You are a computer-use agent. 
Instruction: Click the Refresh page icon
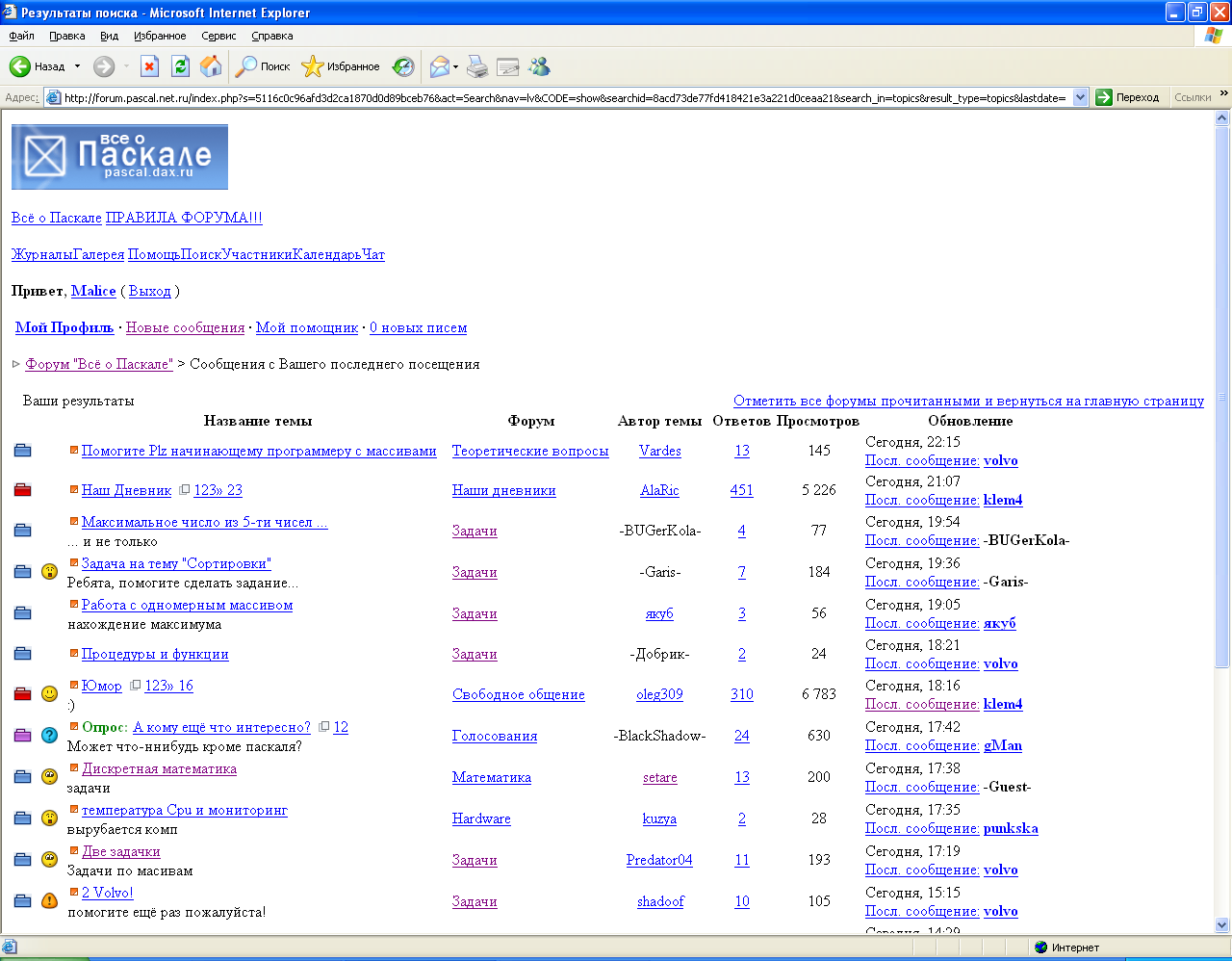(180, 66)
